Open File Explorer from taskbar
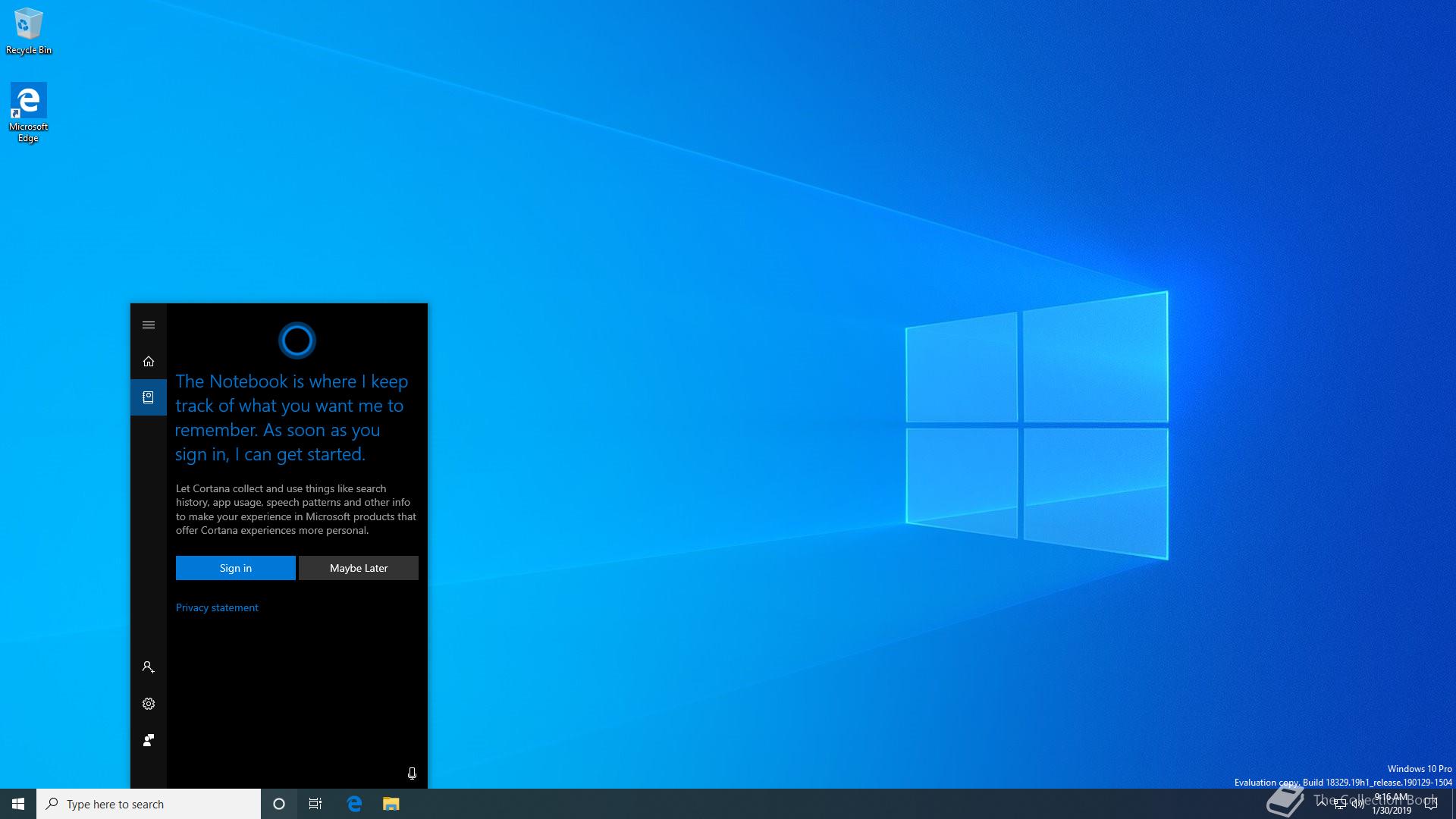The width and height of the screenshot is (1456, 819). pos(391,804)
